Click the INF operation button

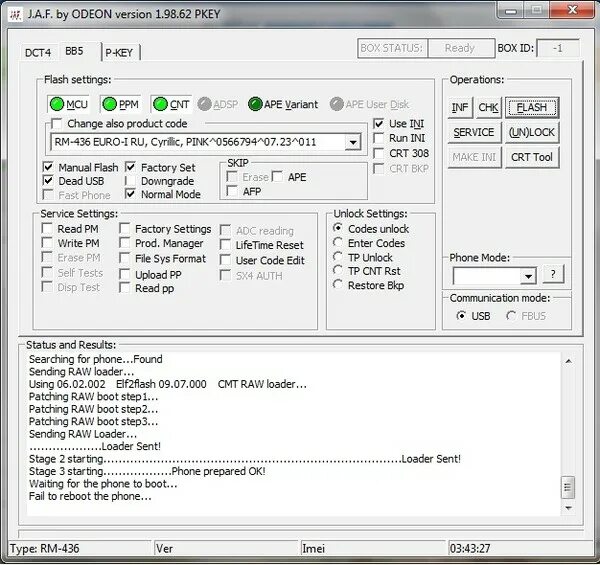click(x=460, y=107)
